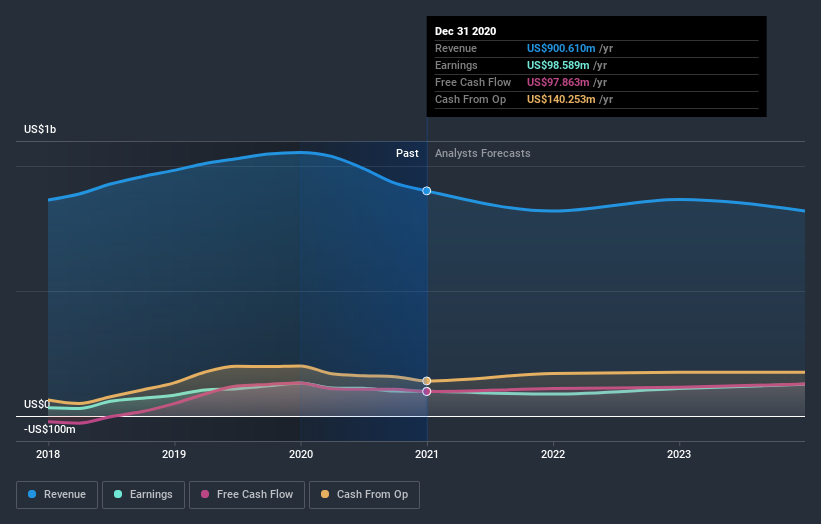Toggle the Cash From Op legend button
The height and width of the screenshot is (524, 821).
point(364,495)
